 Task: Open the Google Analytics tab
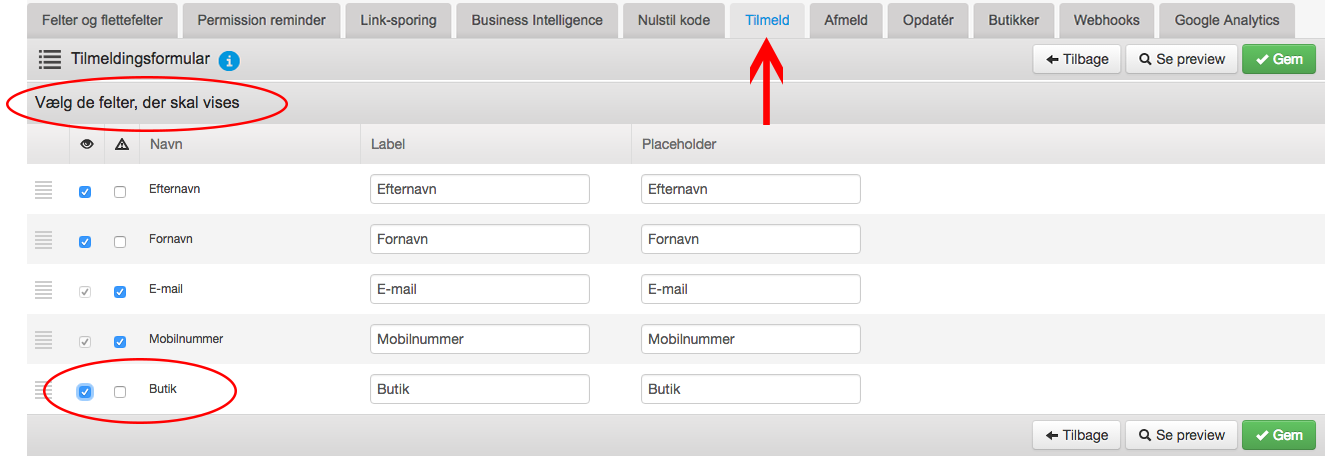coord(1227,20)
